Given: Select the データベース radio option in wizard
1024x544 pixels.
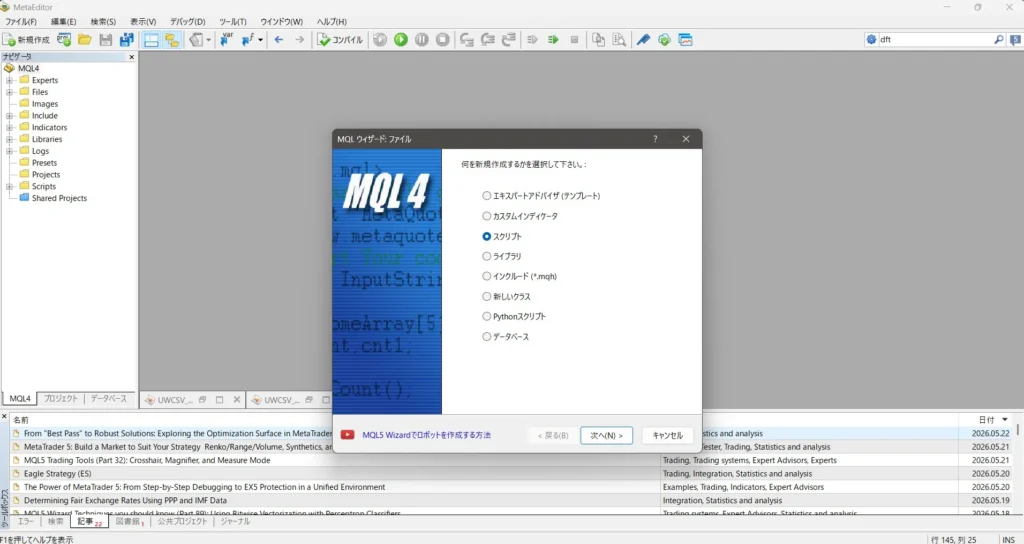Looking at the screenshot, I should pyautogui.click(x=487, y=336).
